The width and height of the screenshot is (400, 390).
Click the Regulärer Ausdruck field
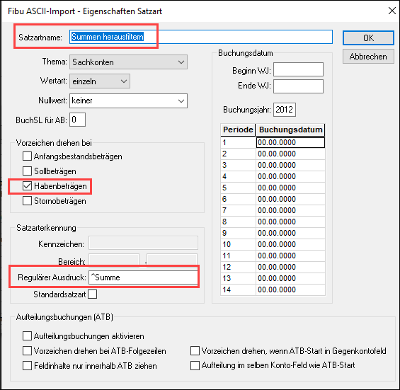point(143,277)
